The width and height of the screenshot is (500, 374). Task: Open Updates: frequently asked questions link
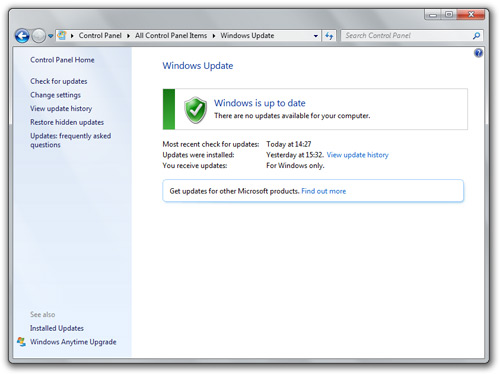[x=70, y=140]
